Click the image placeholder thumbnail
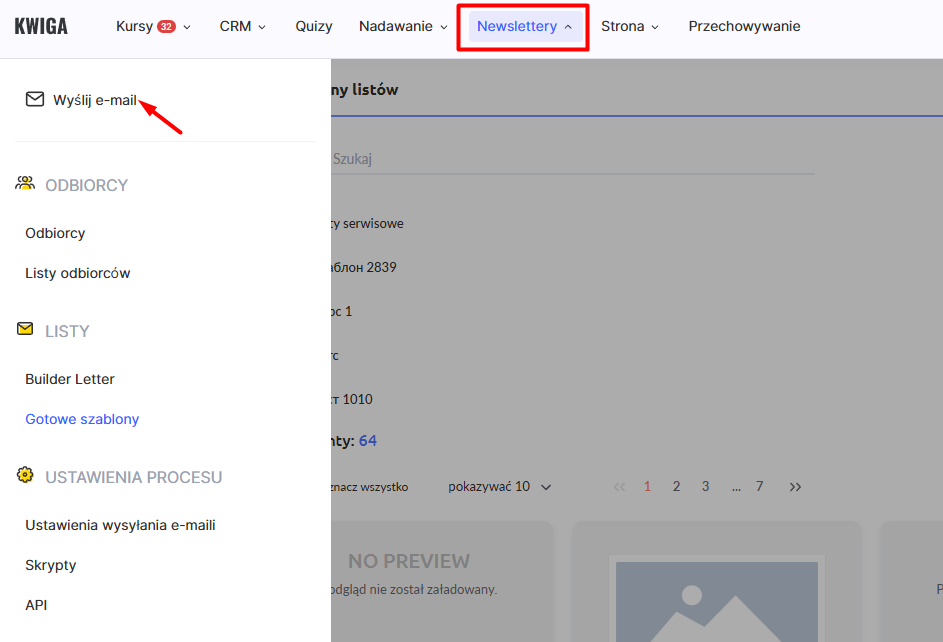Image resolution: width=943 pixels, height=642 pixels. [716, 600]
